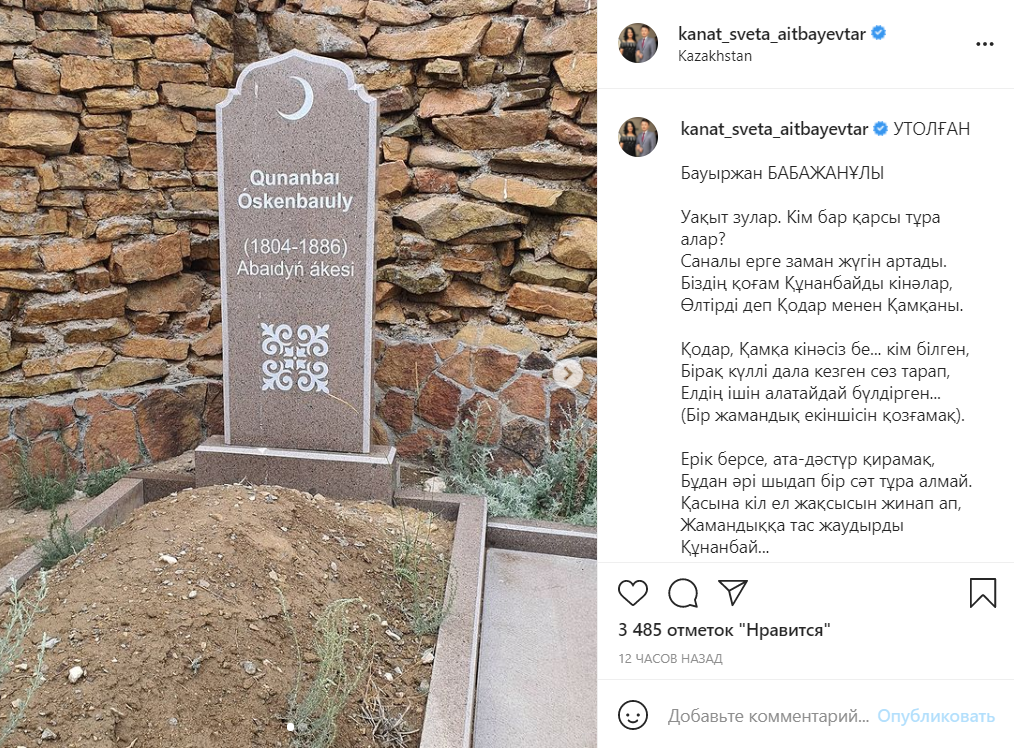Open the emoji picker smiley icon
The width and height of the screenshot is (1014, 748).
pyautogui.click(x=632, y=715)
